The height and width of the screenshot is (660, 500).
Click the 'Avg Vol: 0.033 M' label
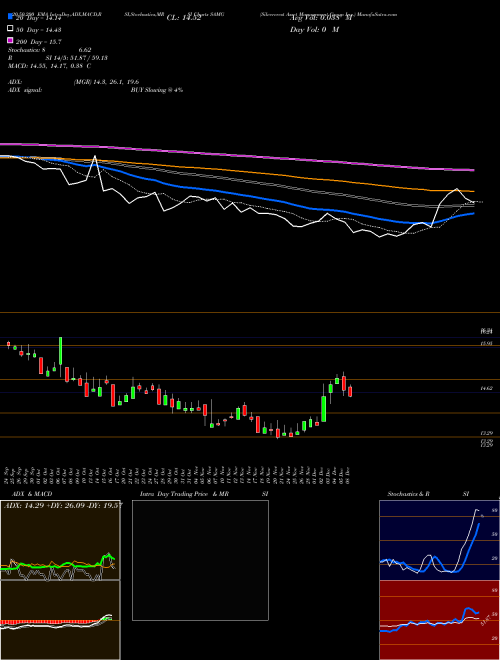321,18
